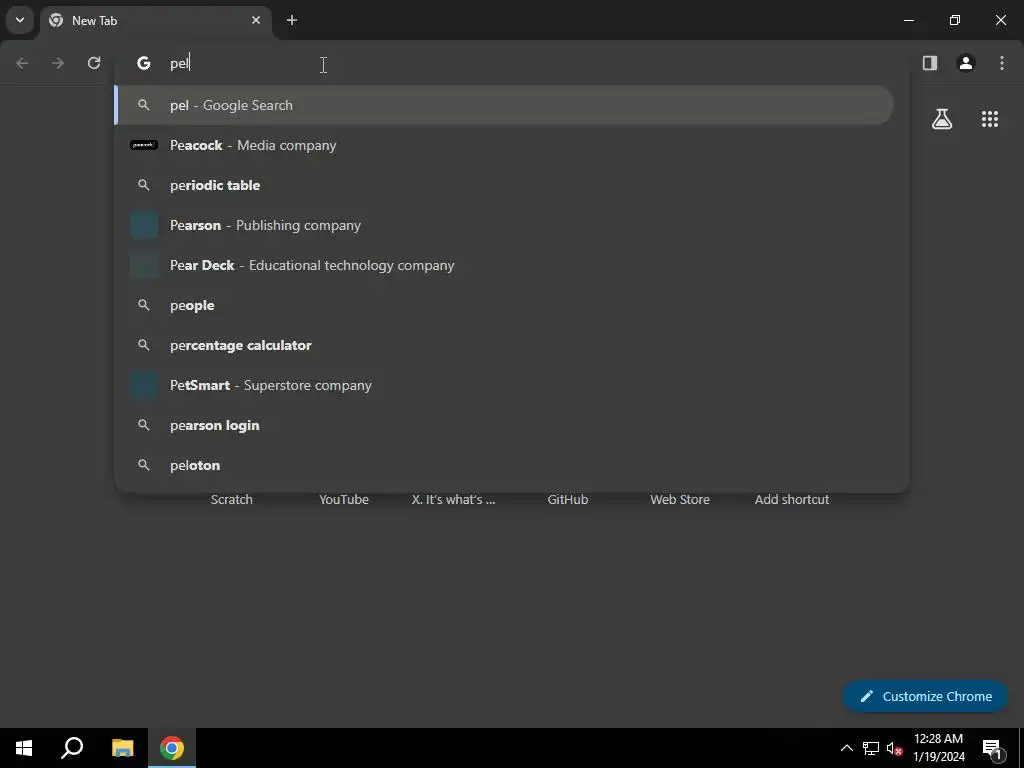
Task: Open Chrome three-dot menu
Action: [x=1002, y=63]
